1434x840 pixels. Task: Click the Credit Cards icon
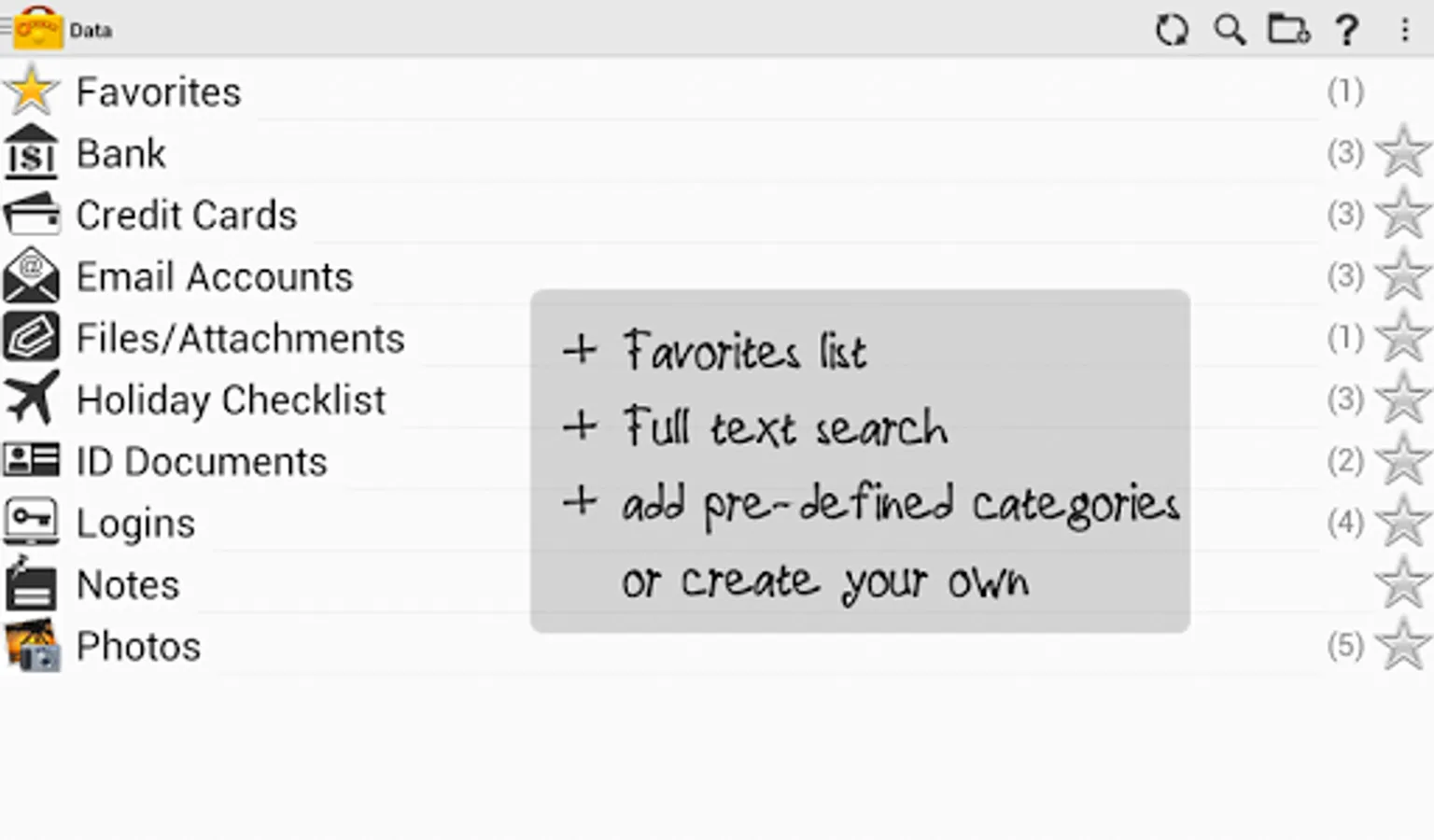(31, 214)
